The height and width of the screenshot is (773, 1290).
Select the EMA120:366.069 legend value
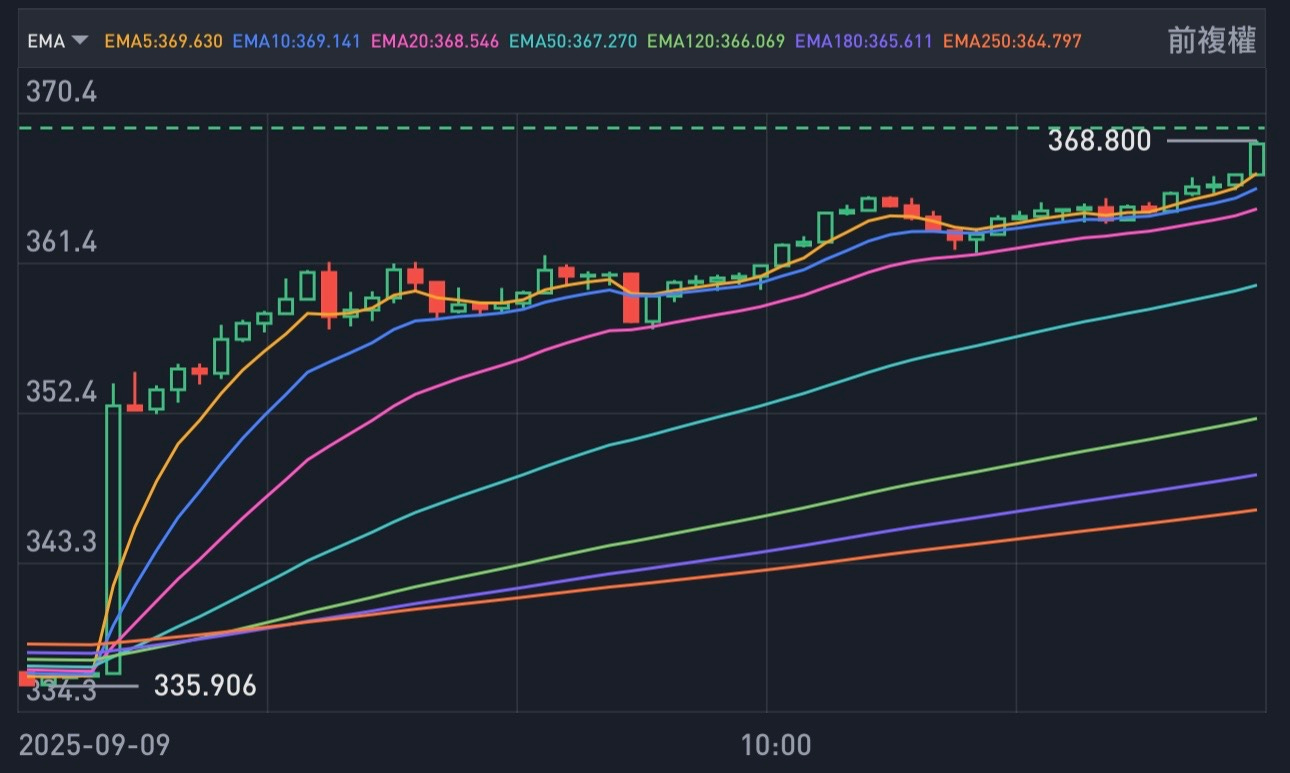pos(716,41)
